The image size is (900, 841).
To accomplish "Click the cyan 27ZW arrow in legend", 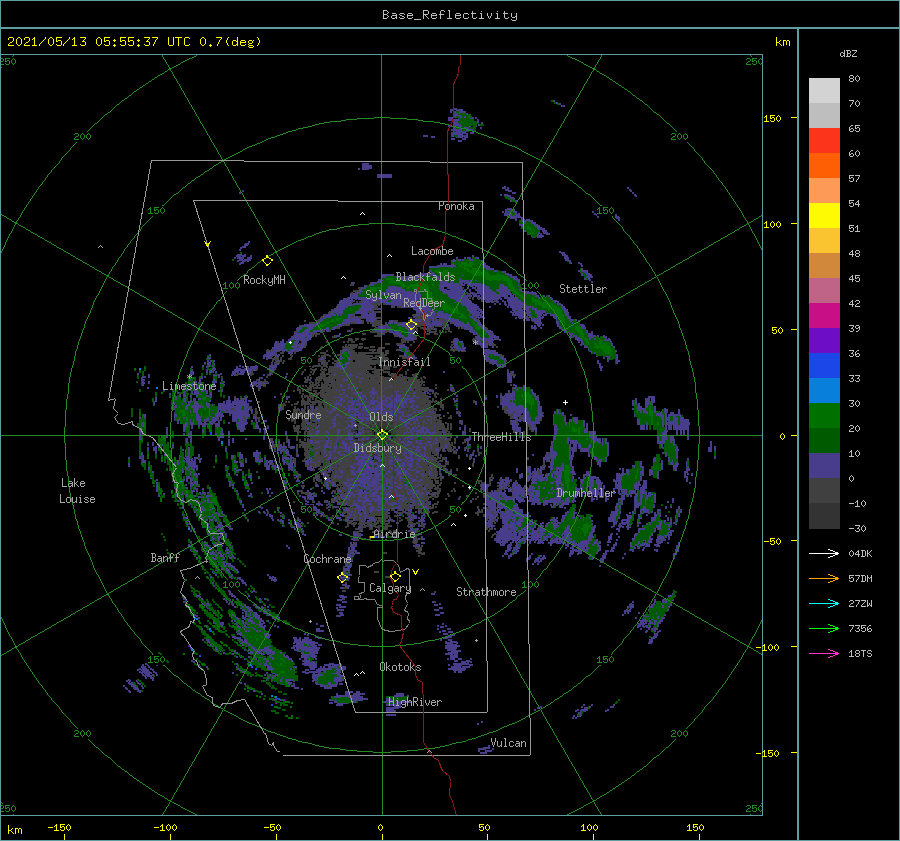I will [x=824, y=603].
